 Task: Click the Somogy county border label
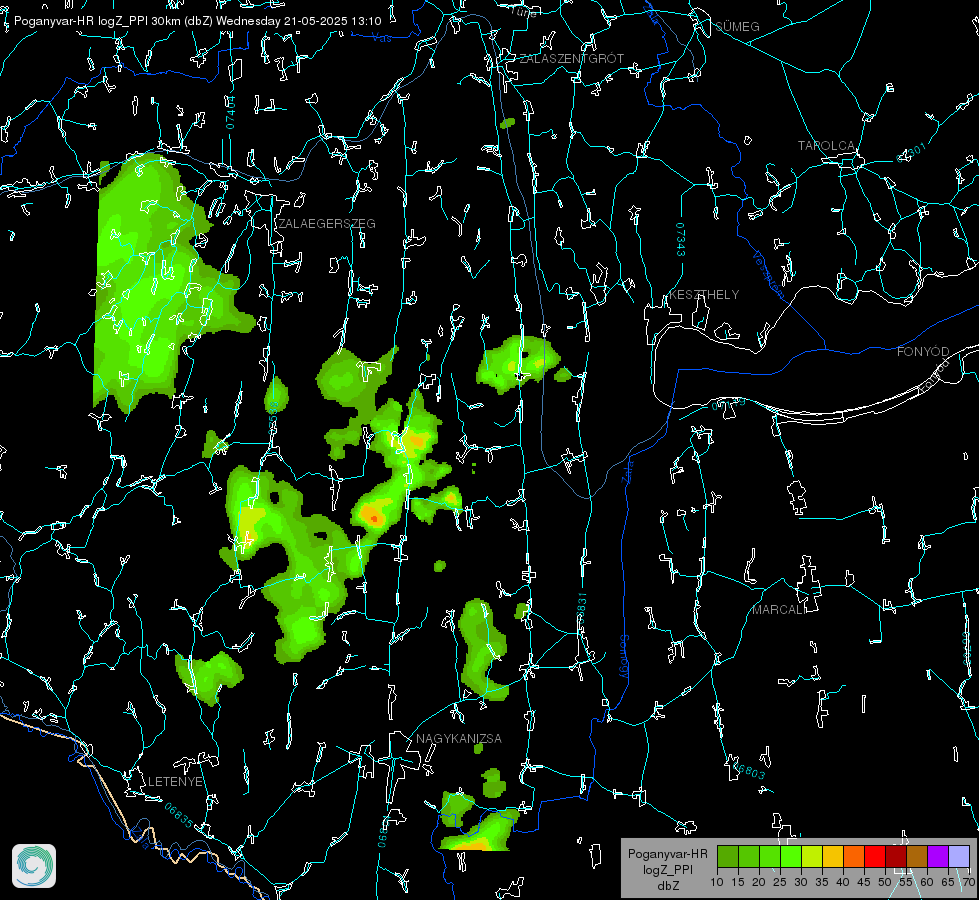(x=624, y=657)
